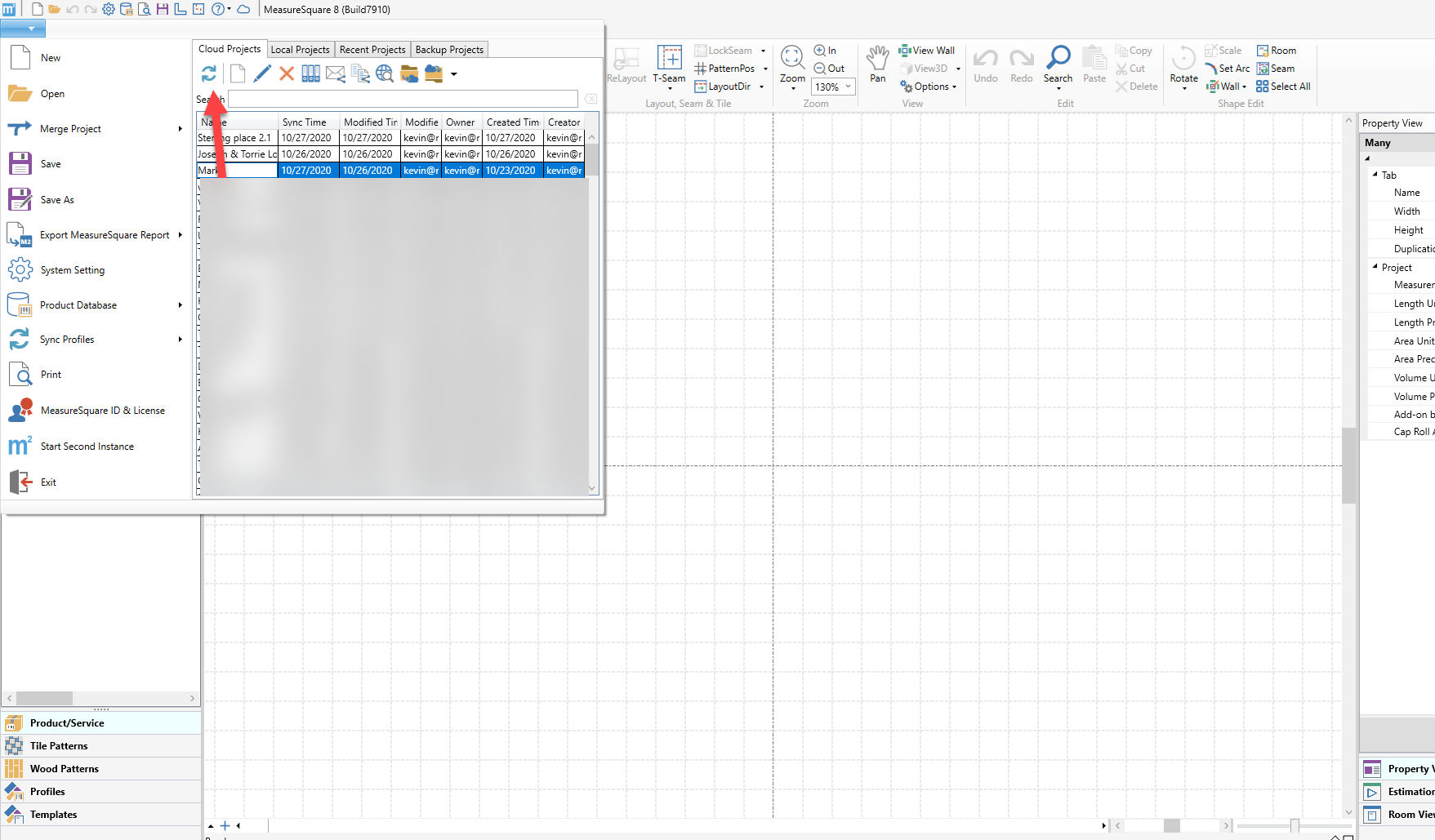The width and height of the screenshot is (1435, 840).
Task: Click the binders archive icon
Action: [x=311, y=74]
